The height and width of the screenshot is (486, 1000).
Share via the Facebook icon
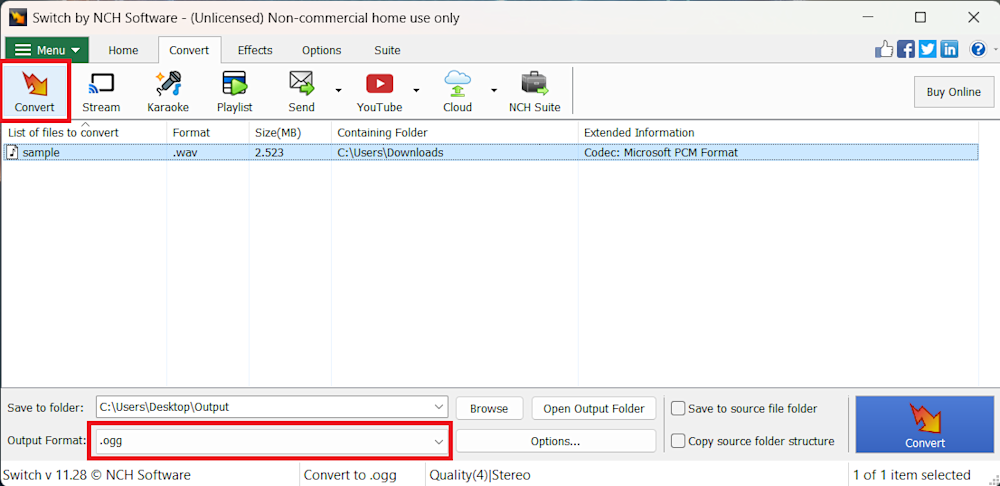906,49
